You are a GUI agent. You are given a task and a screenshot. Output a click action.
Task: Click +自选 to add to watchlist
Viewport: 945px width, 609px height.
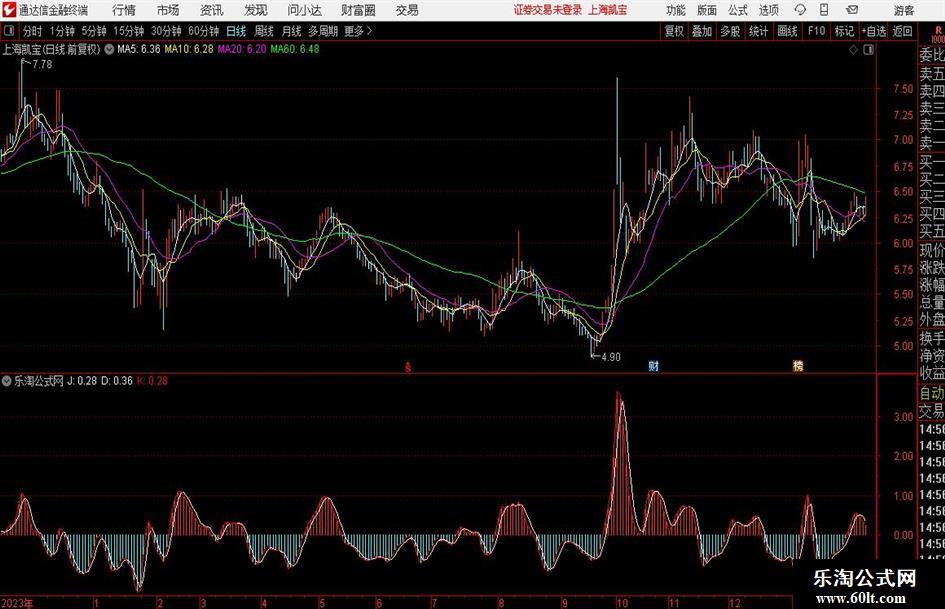pos(873,31)
